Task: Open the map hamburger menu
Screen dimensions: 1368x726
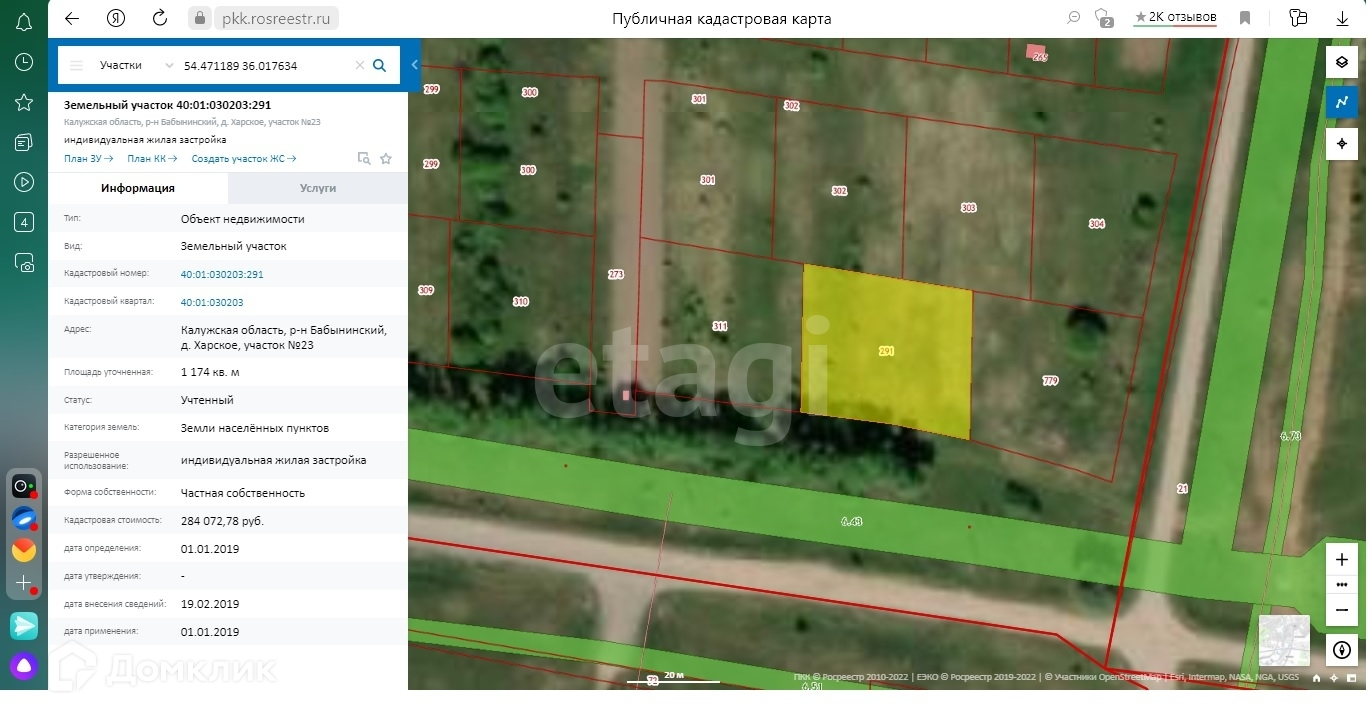Action: point(76,65)
